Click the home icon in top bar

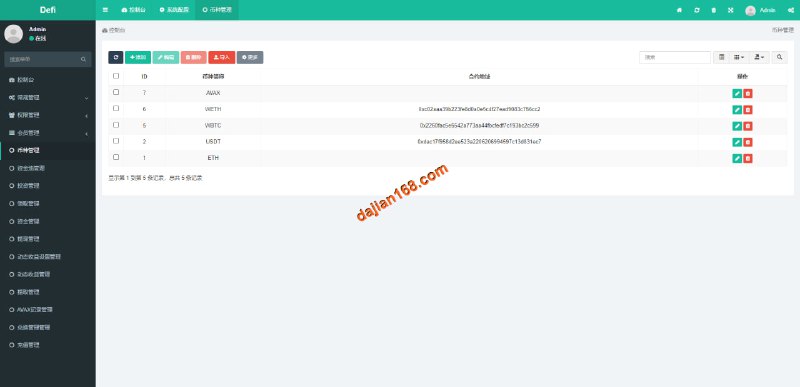click(679, 10)
